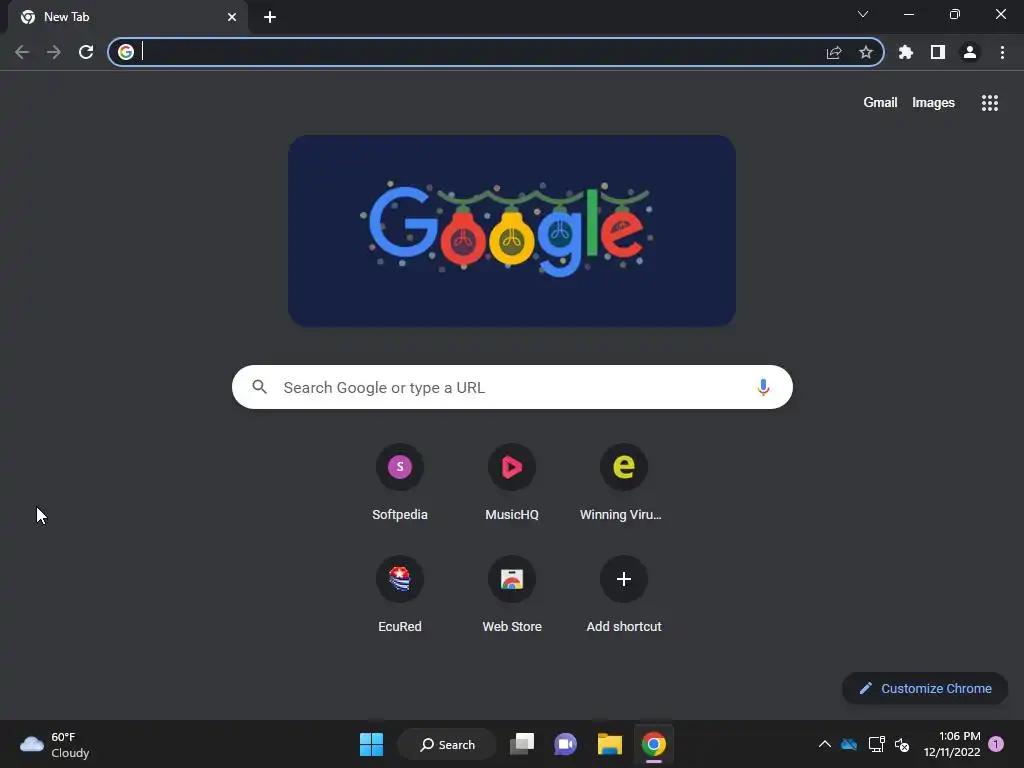
Task: Click the Google icon in address bar
Action: [x=126, y=52]
